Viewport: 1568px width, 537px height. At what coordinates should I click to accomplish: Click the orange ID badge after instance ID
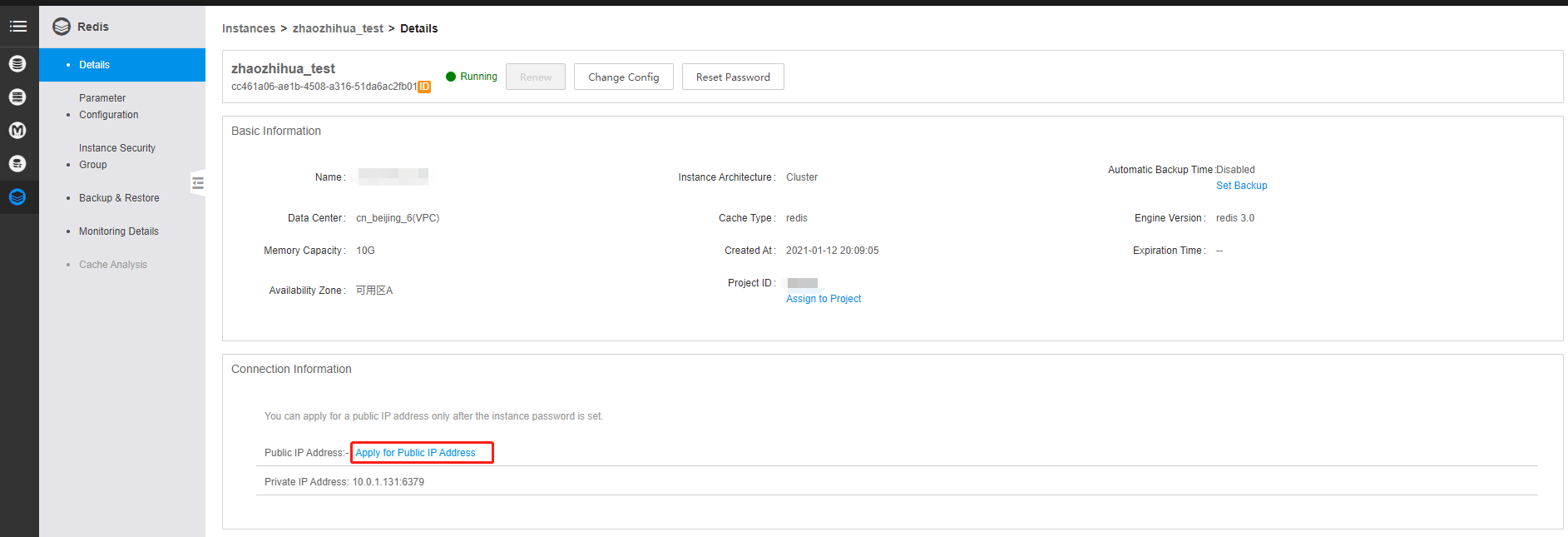coord(424,87)
